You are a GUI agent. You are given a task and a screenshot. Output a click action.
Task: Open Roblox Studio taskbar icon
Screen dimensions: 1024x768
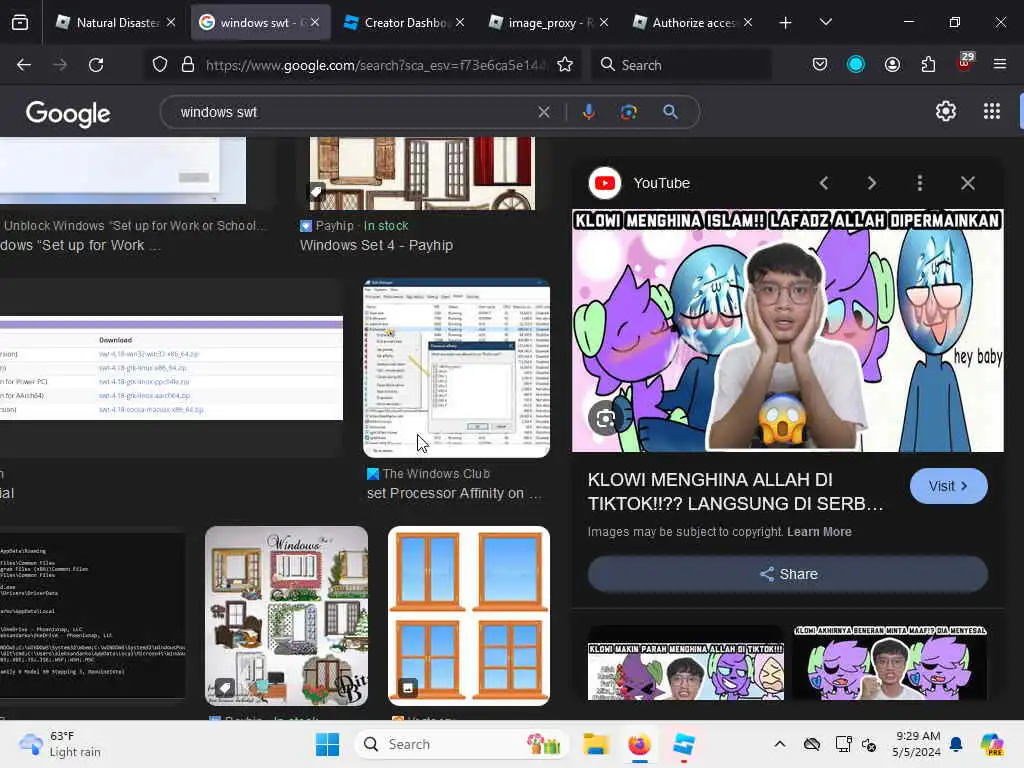(684, 744)
